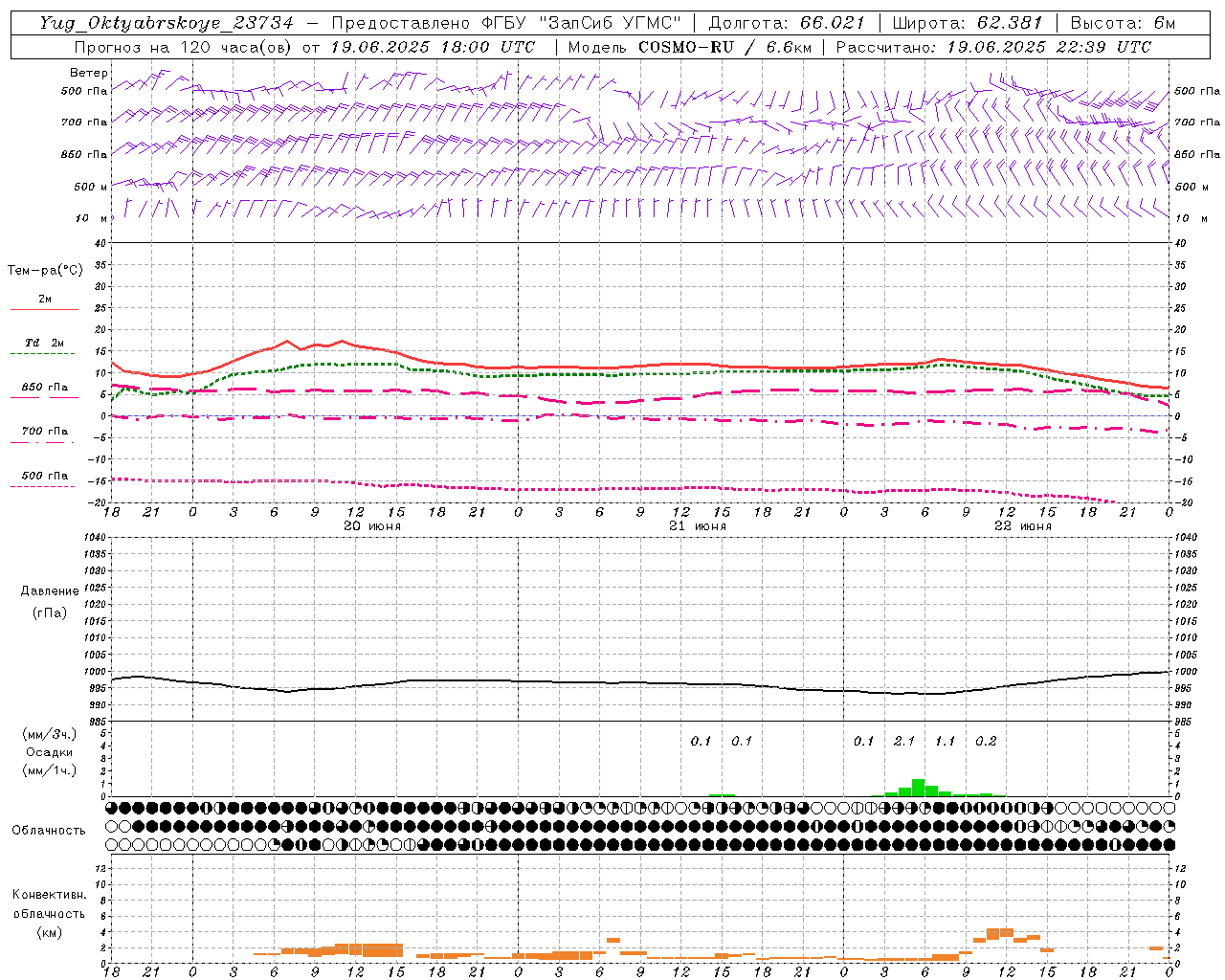Select the Широта: 62.381 value
This screenshot has width=1225, height=980.
[968, 23]
